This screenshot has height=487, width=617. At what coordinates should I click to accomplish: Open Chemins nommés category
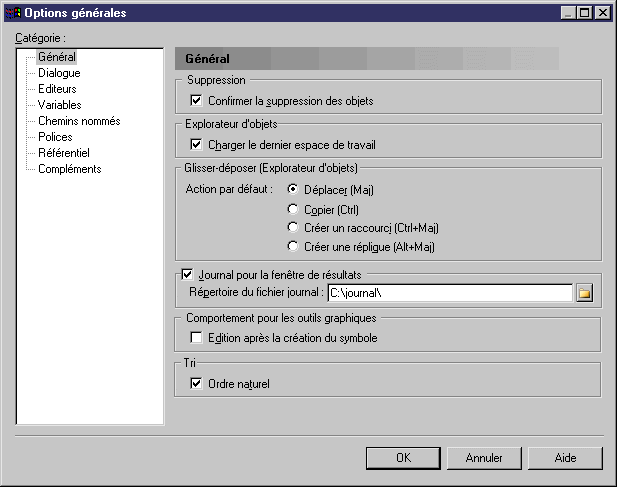[x=79, y=121]
